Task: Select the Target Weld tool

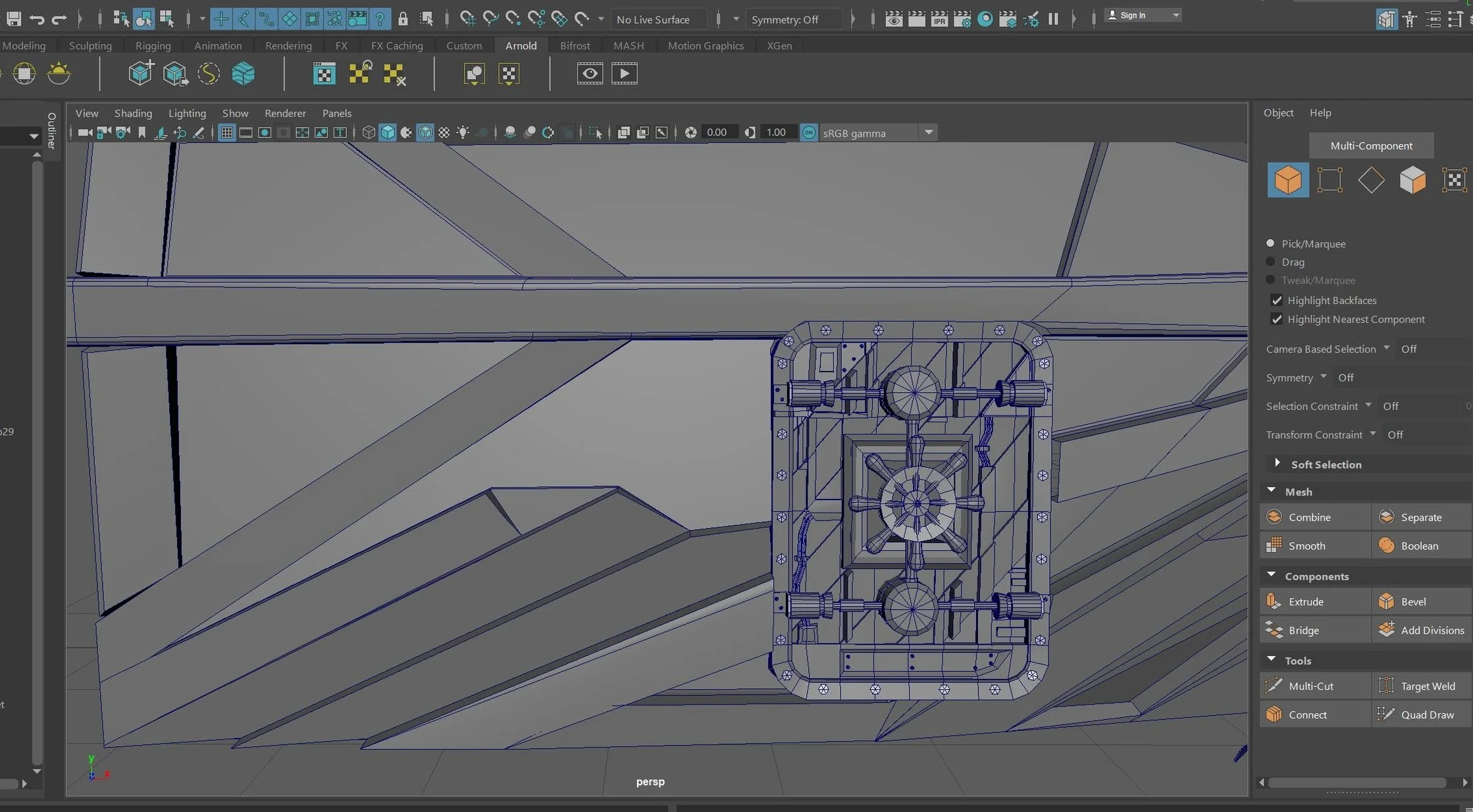Action: (1427, 686)
